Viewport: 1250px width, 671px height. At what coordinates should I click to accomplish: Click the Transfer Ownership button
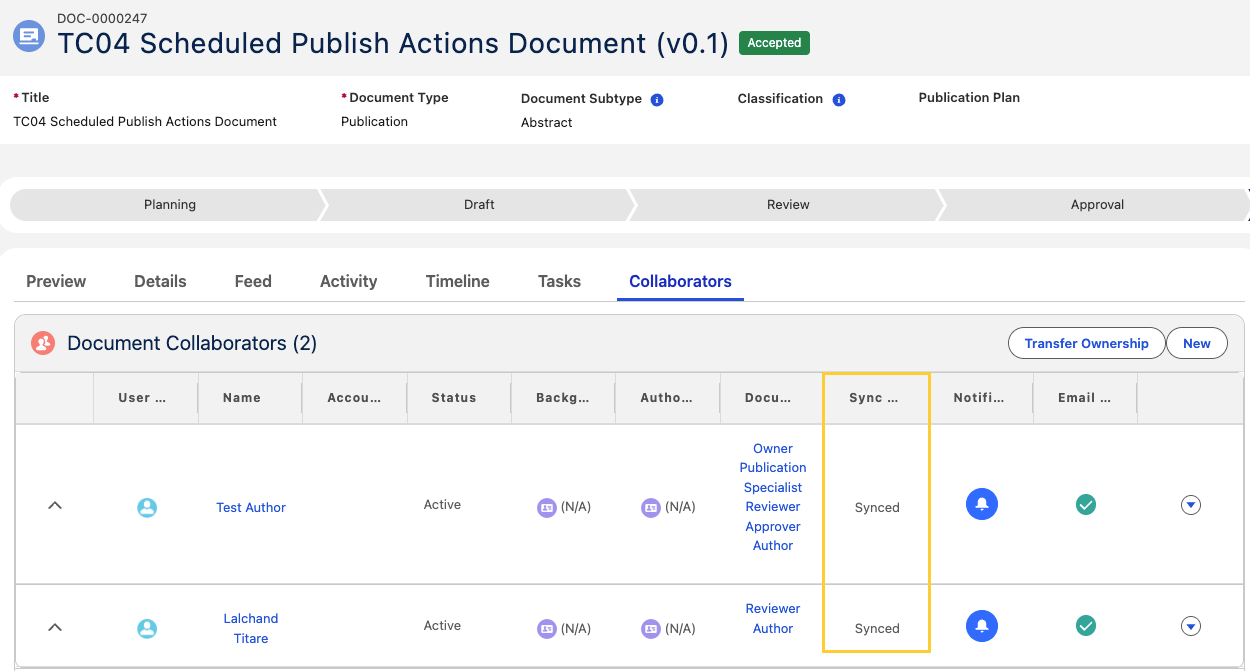pyautogui.click(x=1086, y=343)
